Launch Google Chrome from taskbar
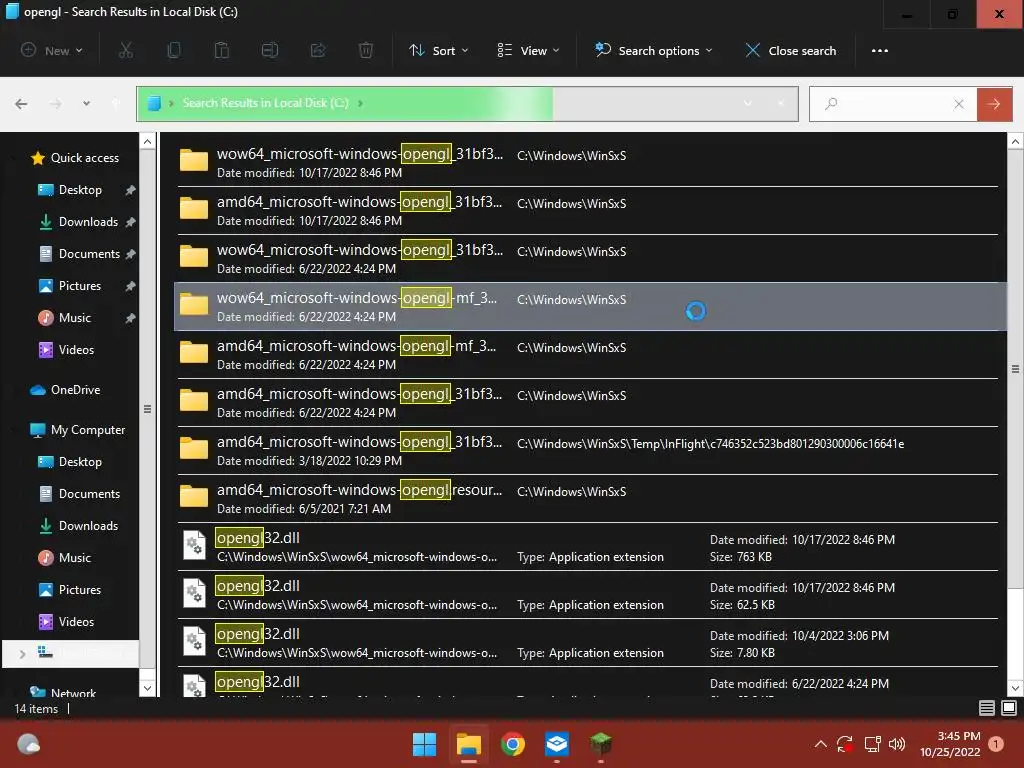This screenshot has width=1024, height=768. pyautogui.click(x=513, y=744)
